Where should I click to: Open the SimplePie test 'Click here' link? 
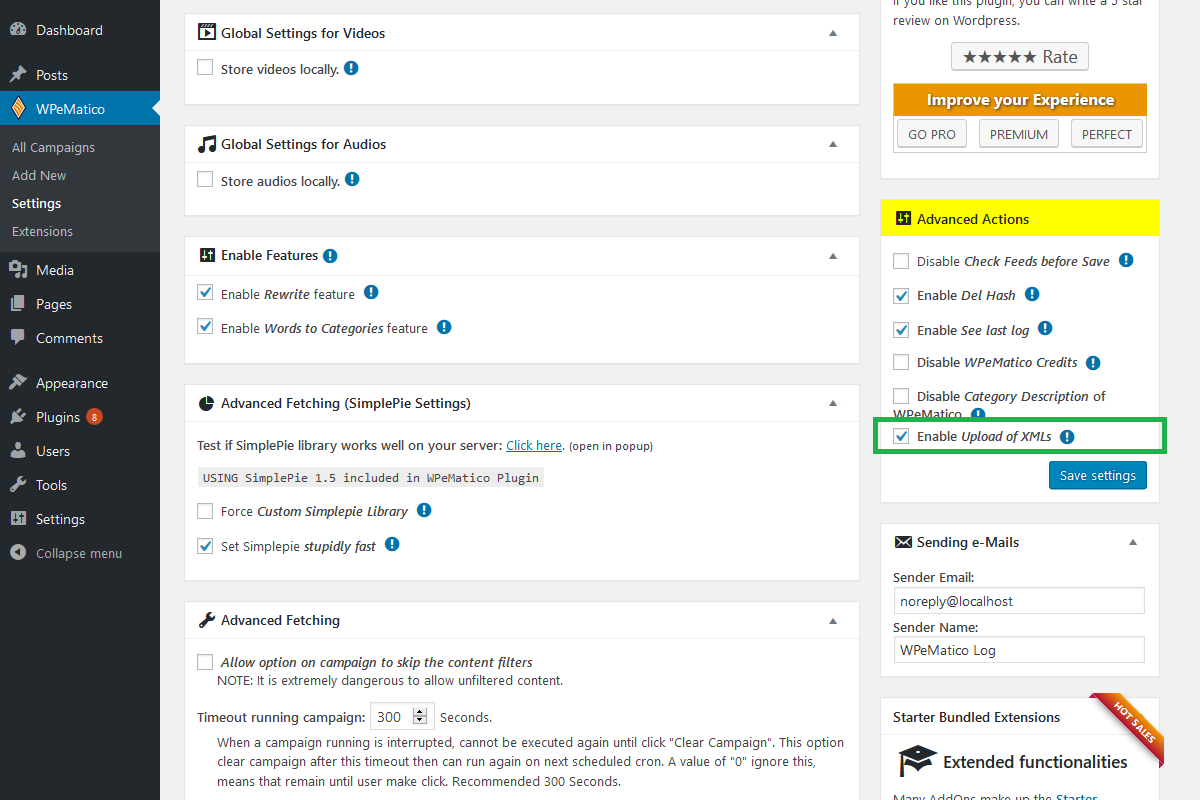point(534,445)
